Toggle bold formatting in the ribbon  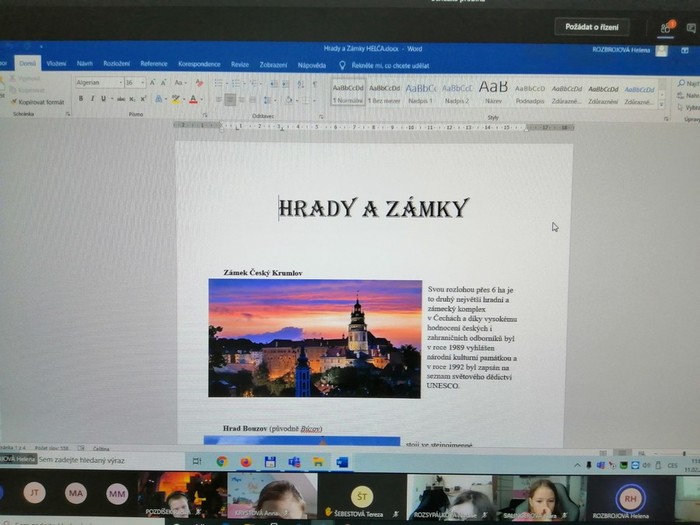coord(80,99)
